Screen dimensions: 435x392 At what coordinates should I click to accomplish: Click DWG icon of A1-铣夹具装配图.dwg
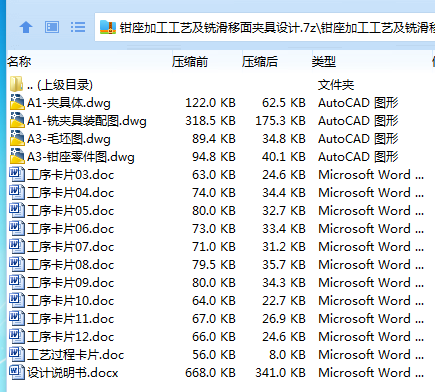17,120
